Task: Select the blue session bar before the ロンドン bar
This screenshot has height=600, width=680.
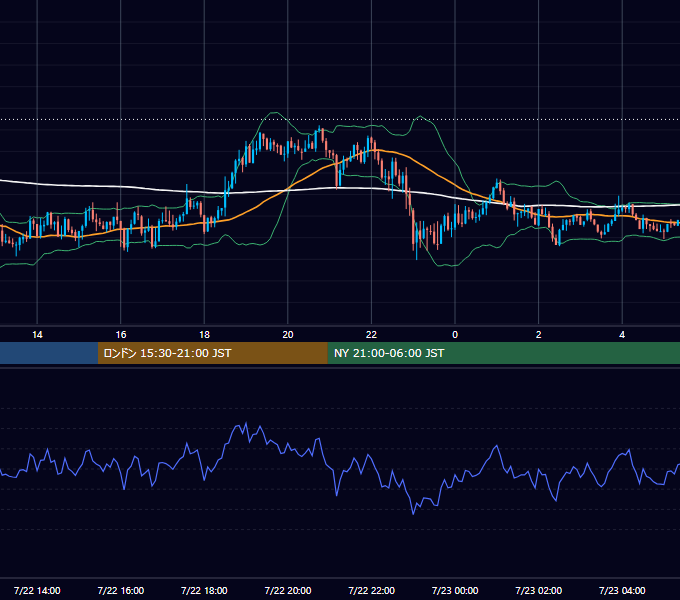Action: pyautogui.click(x=49, y=353)
